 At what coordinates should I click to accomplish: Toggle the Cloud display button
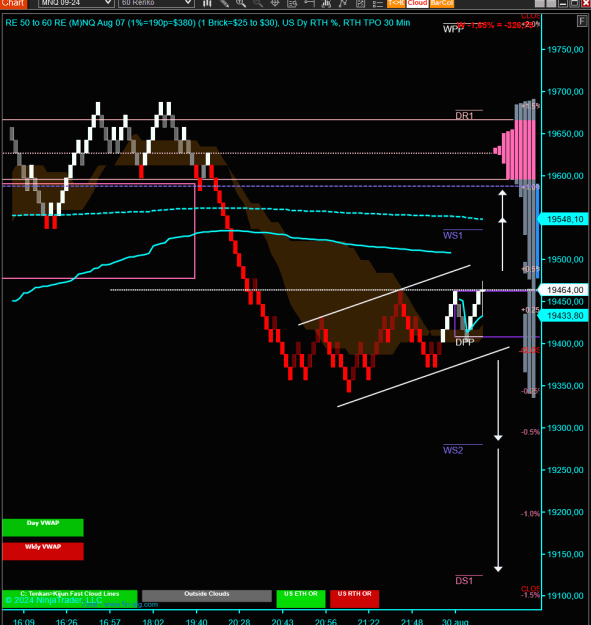point(417,3)
